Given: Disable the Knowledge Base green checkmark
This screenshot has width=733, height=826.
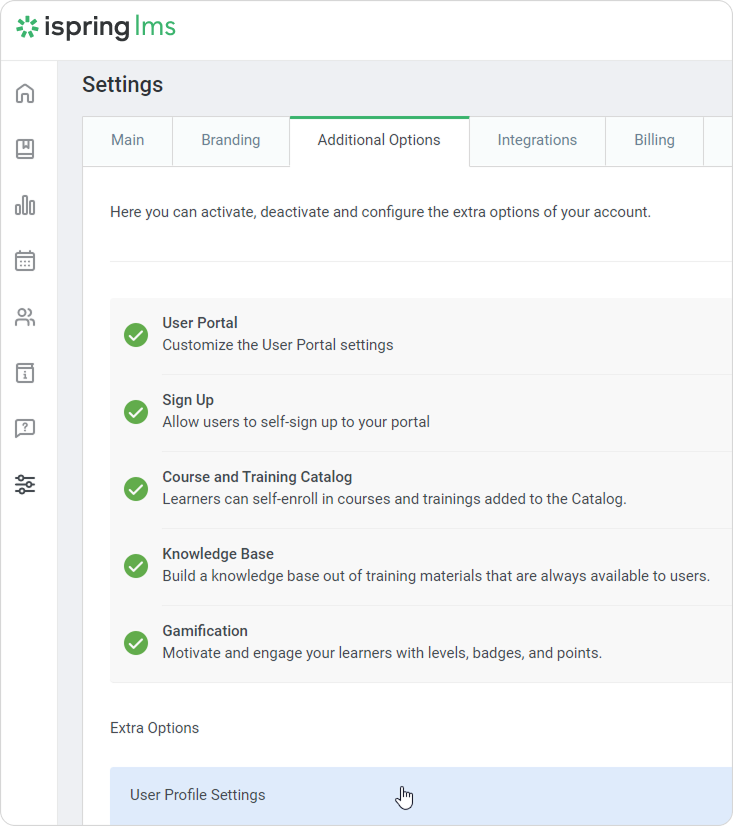Looking at the screenshot, I should (x=136, y=566).
